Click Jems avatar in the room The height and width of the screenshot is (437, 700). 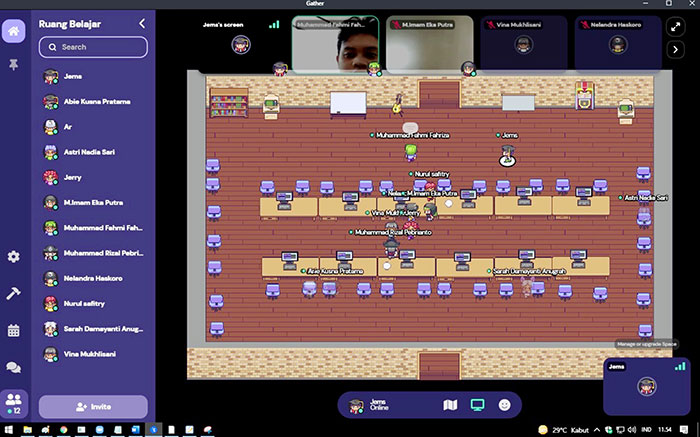(x=507, y=155)
